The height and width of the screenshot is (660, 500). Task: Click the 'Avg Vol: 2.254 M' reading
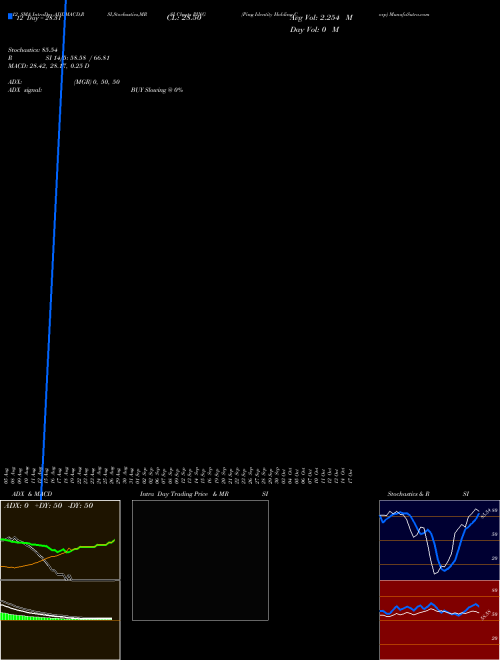tap(321, 18)
